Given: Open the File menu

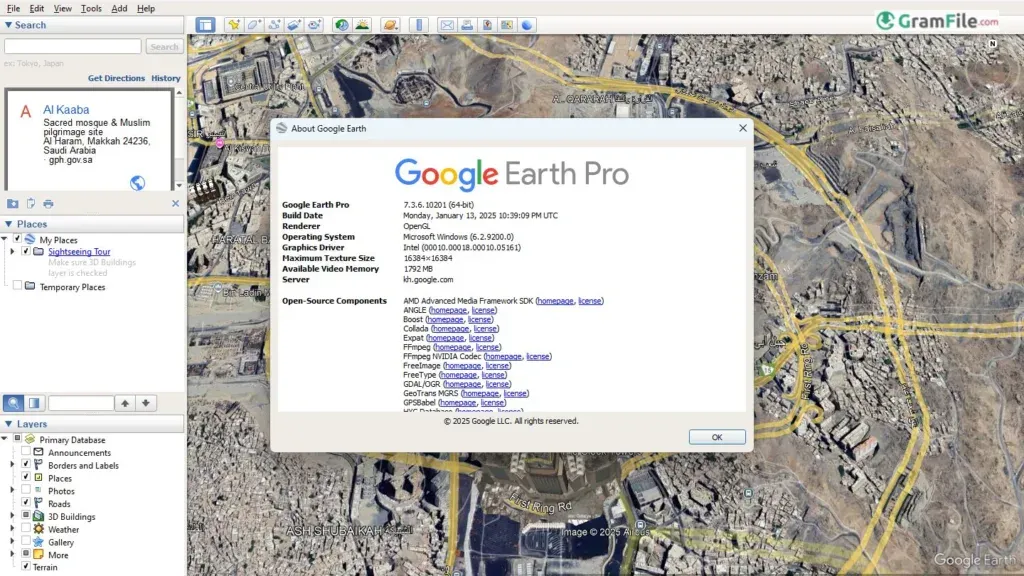Looking at the screenshot, I should [x=13, y=8].
